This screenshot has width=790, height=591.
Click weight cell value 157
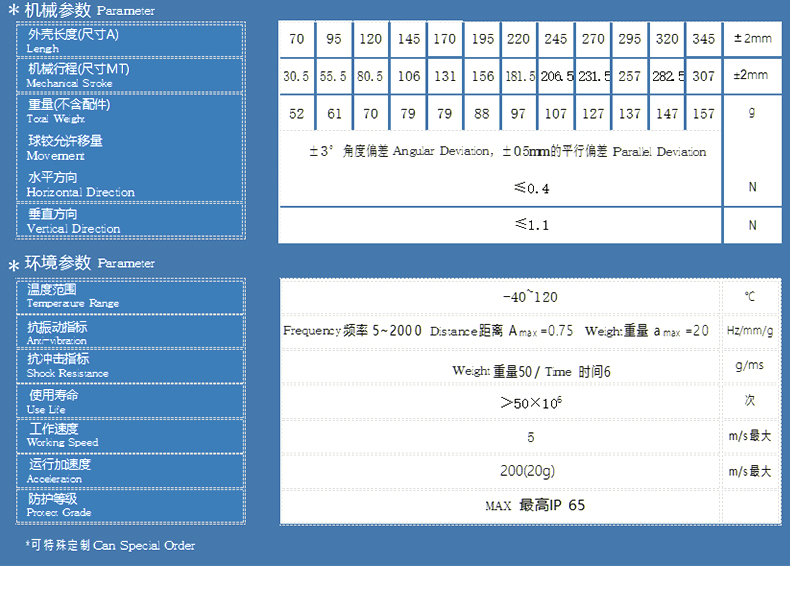703,113
